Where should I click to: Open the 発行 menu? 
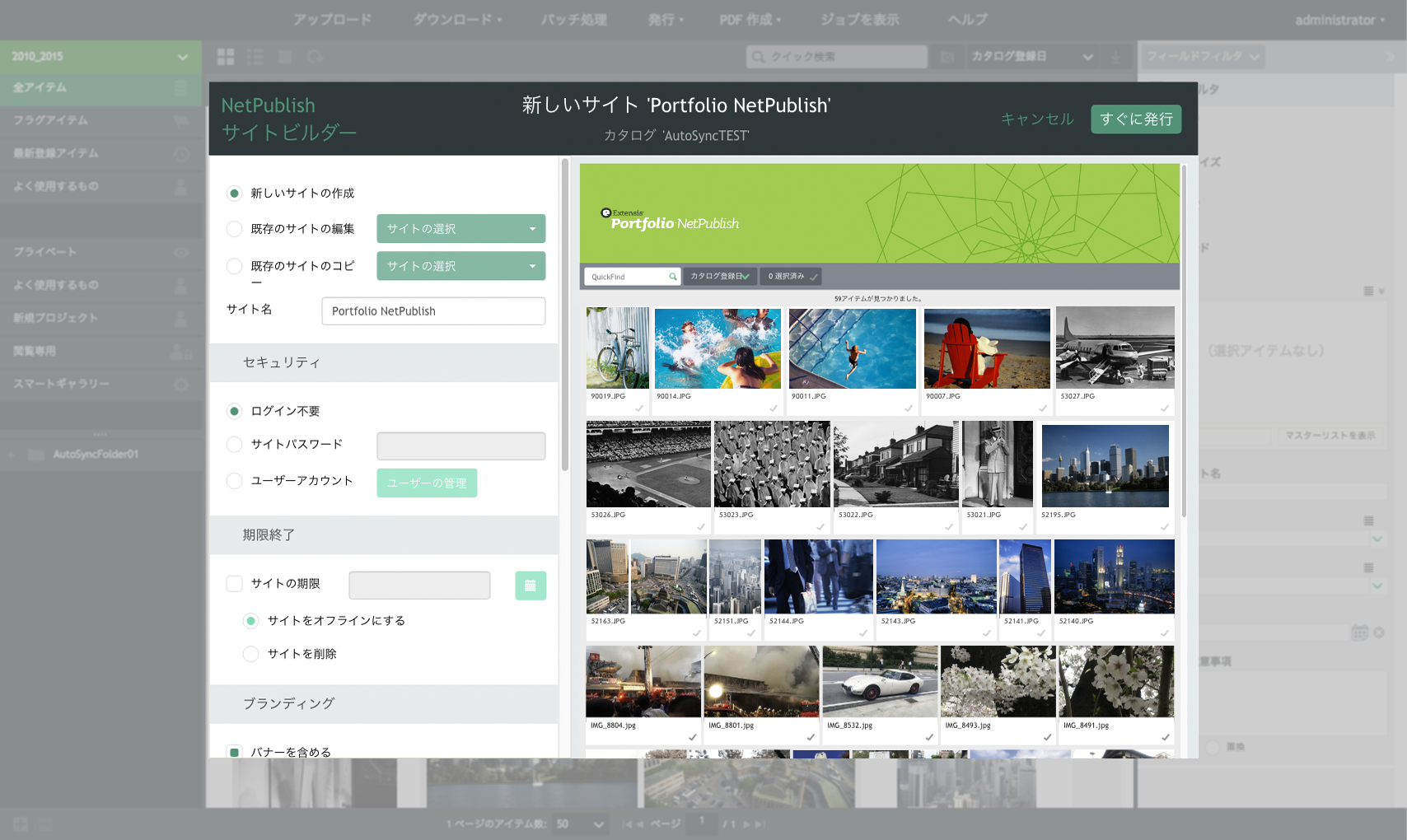[x=666, y=20]
